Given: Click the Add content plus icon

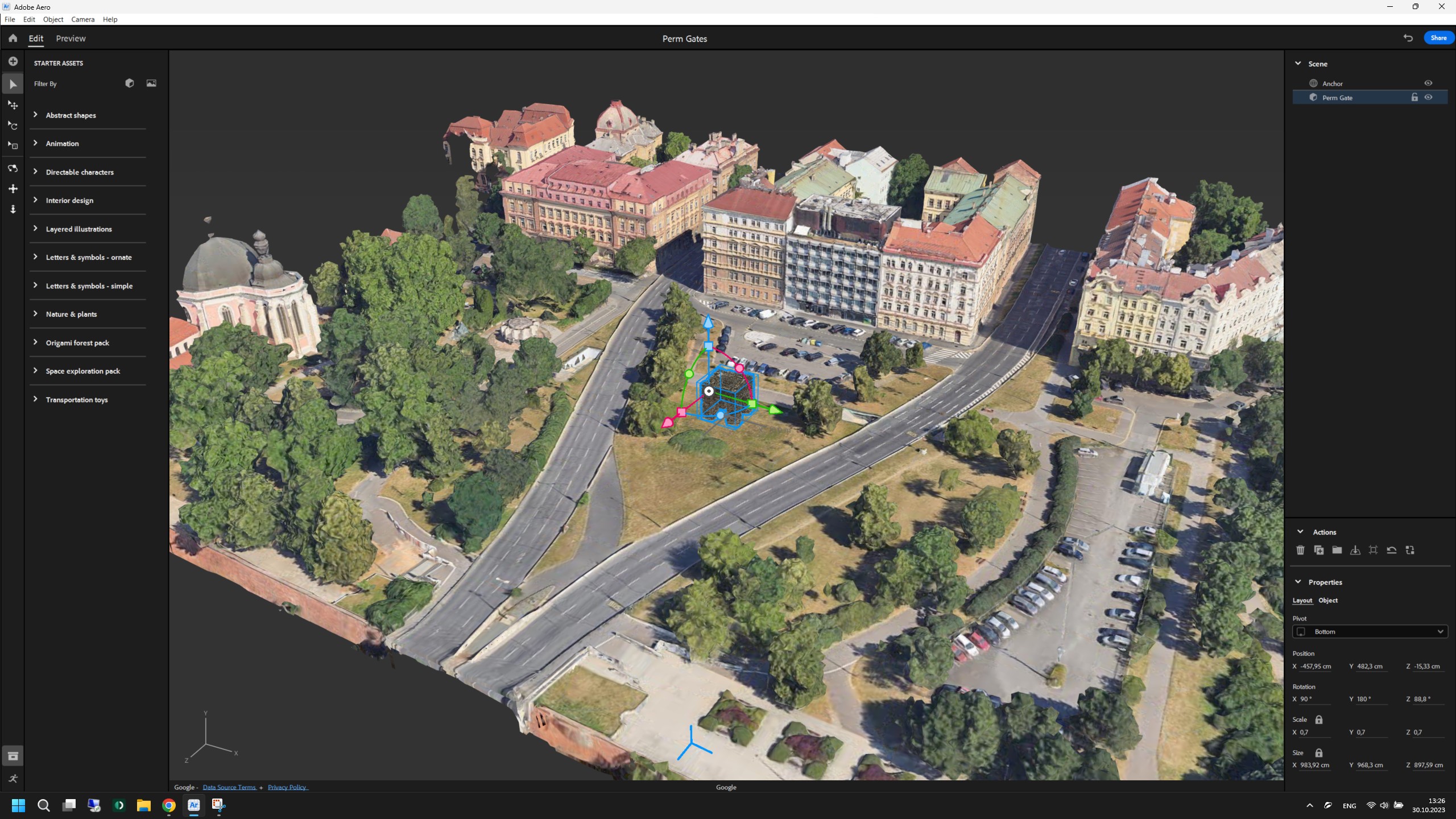Looking at the screenshot, I should [13, 61].
